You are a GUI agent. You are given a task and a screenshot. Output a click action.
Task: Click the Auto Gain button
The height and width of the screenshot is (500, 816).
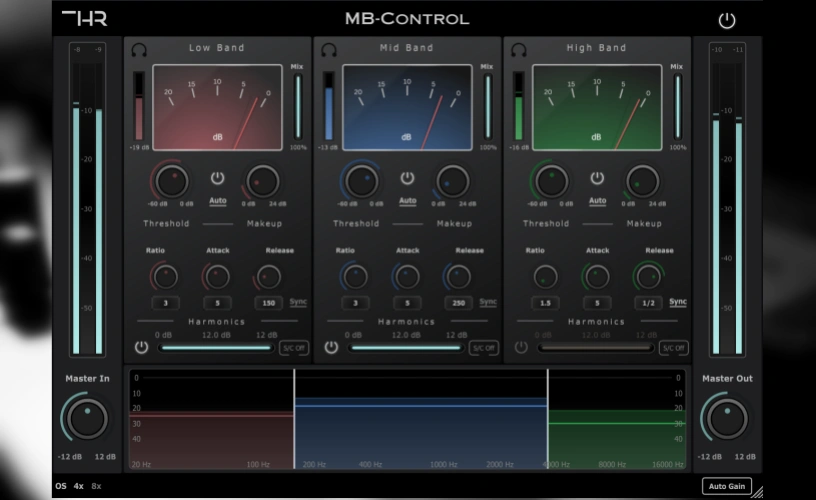pyautogui.click(x=726, y=486)
